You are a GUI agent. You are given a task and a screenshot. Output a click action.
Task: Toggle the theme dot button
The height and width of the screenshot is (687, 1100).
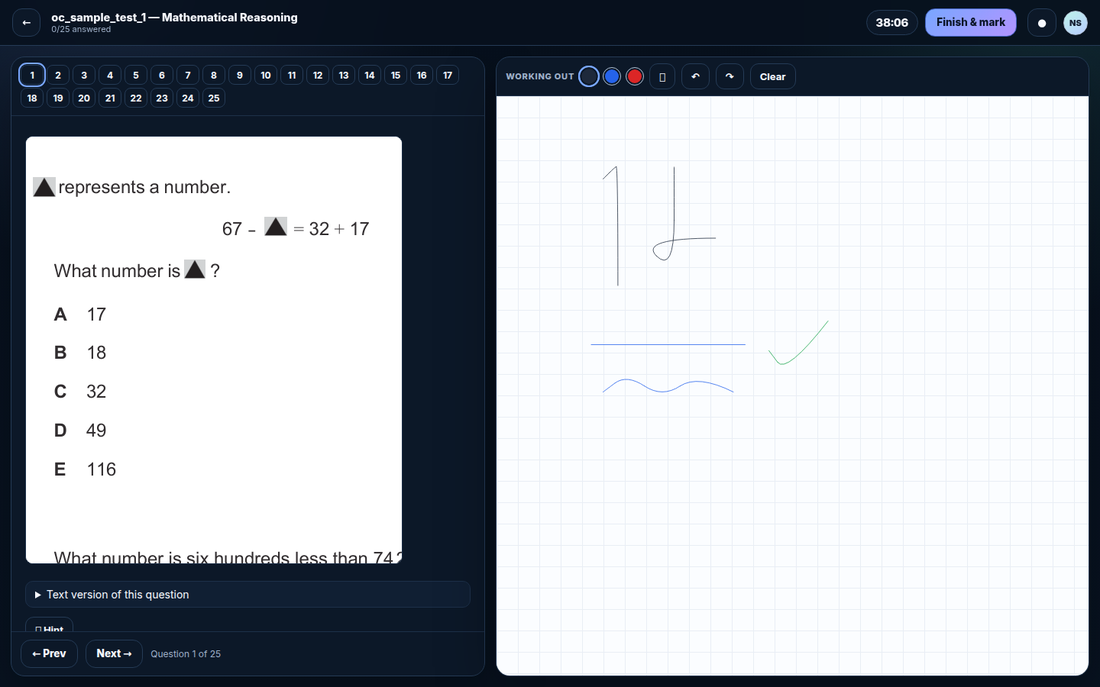(1042, 22)
